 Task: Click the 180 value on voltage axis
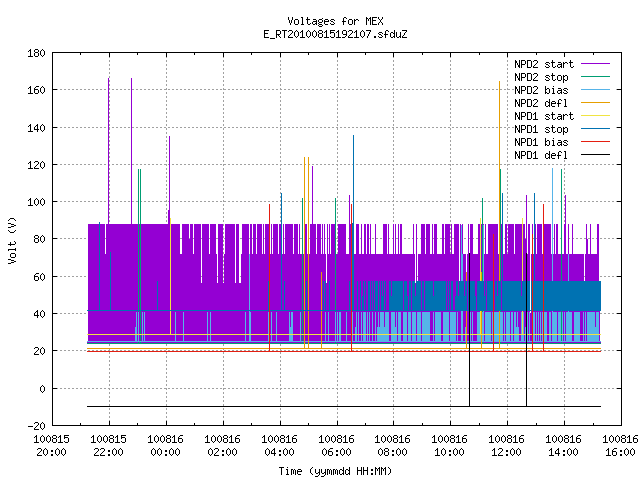click(36, 53)
